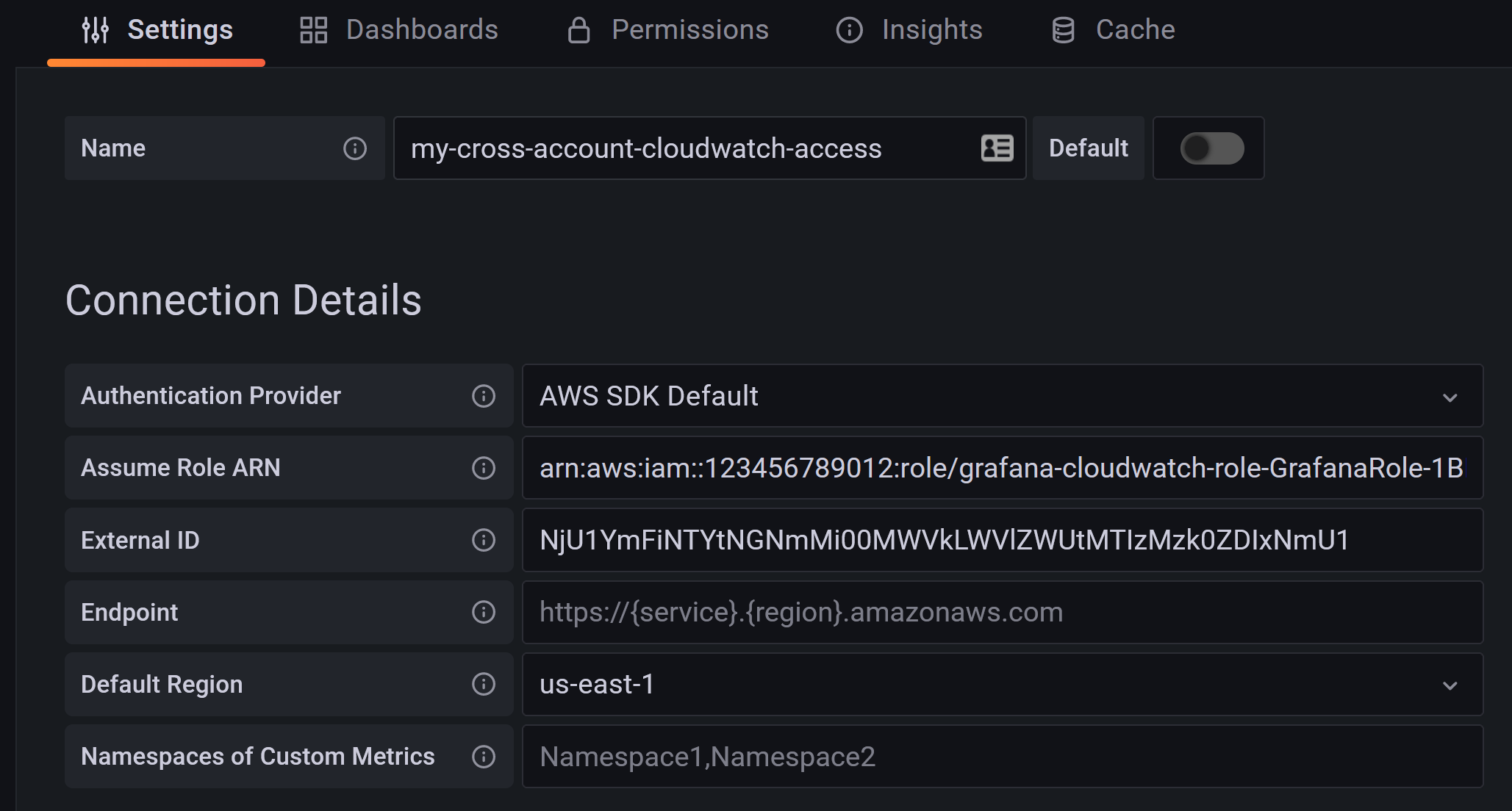Open the Permissions tab
The height and width of the screenshot is (811, 1512).
tap(667, 30)
